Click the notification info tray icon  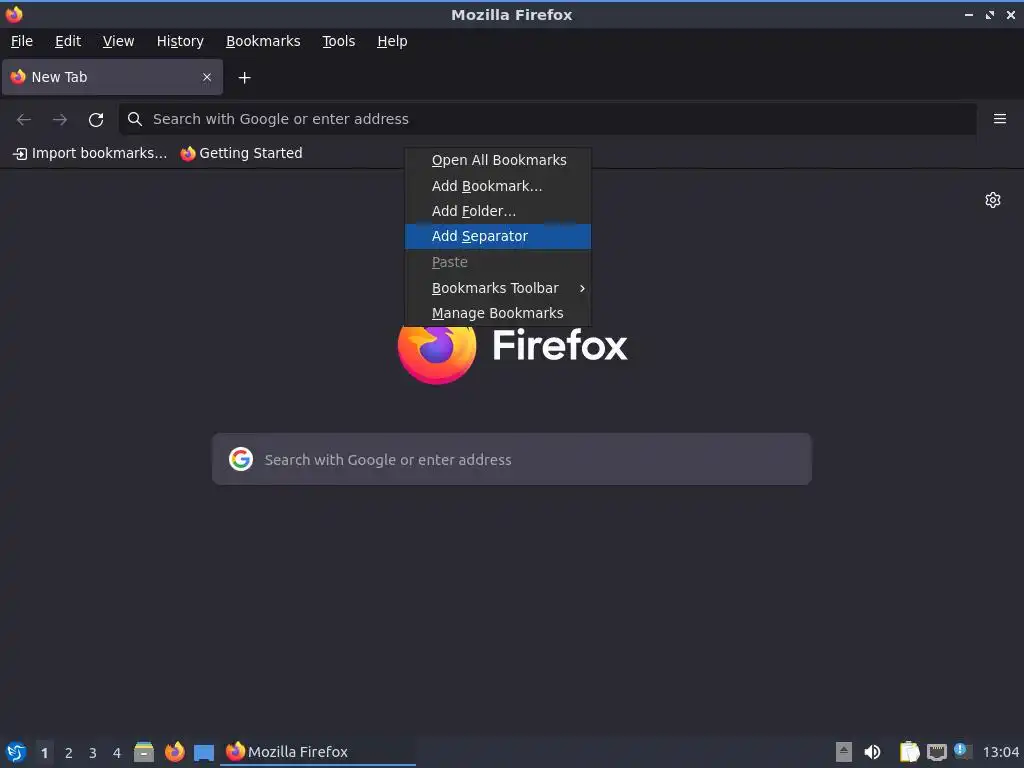click(x=963, y=751)
